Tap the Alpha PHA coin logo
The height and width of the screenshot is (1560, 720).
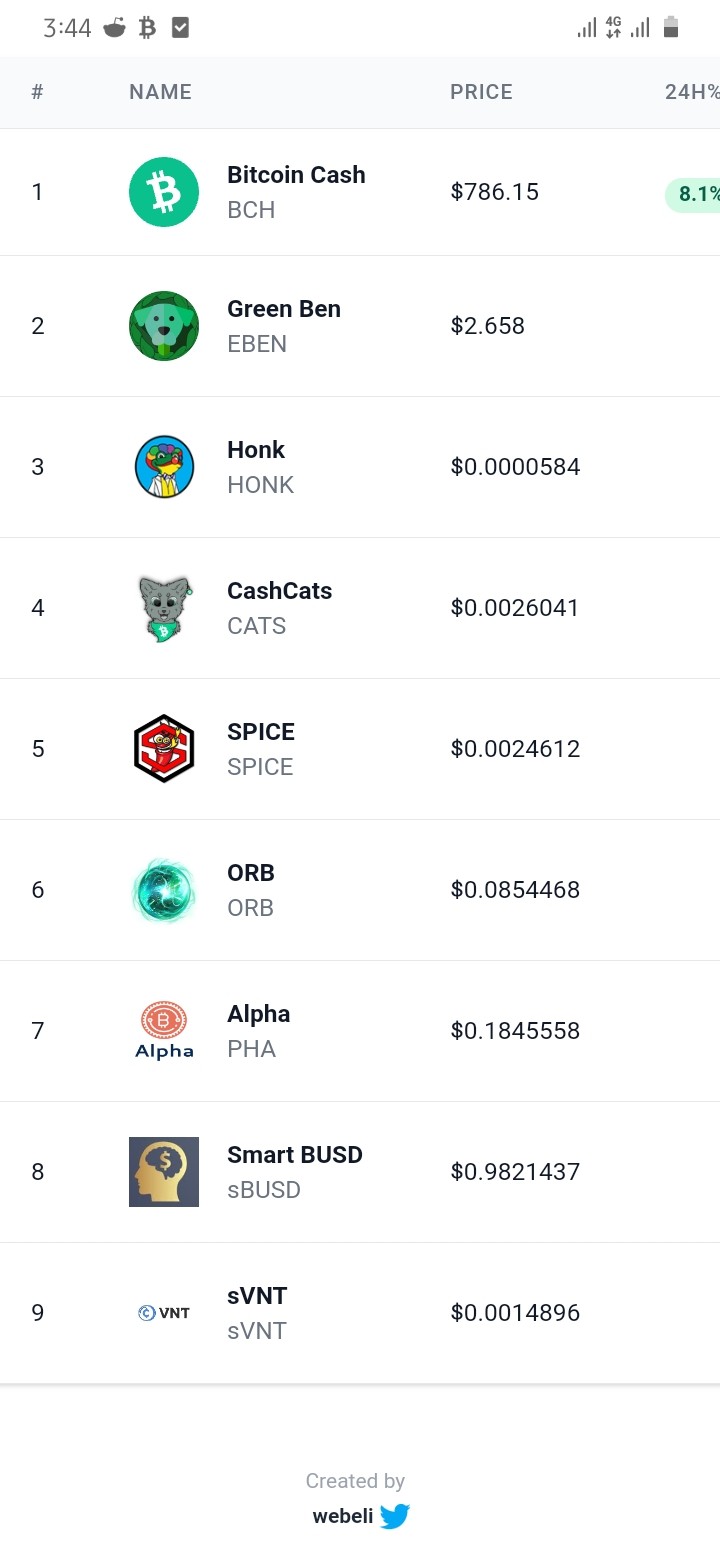164,1031
